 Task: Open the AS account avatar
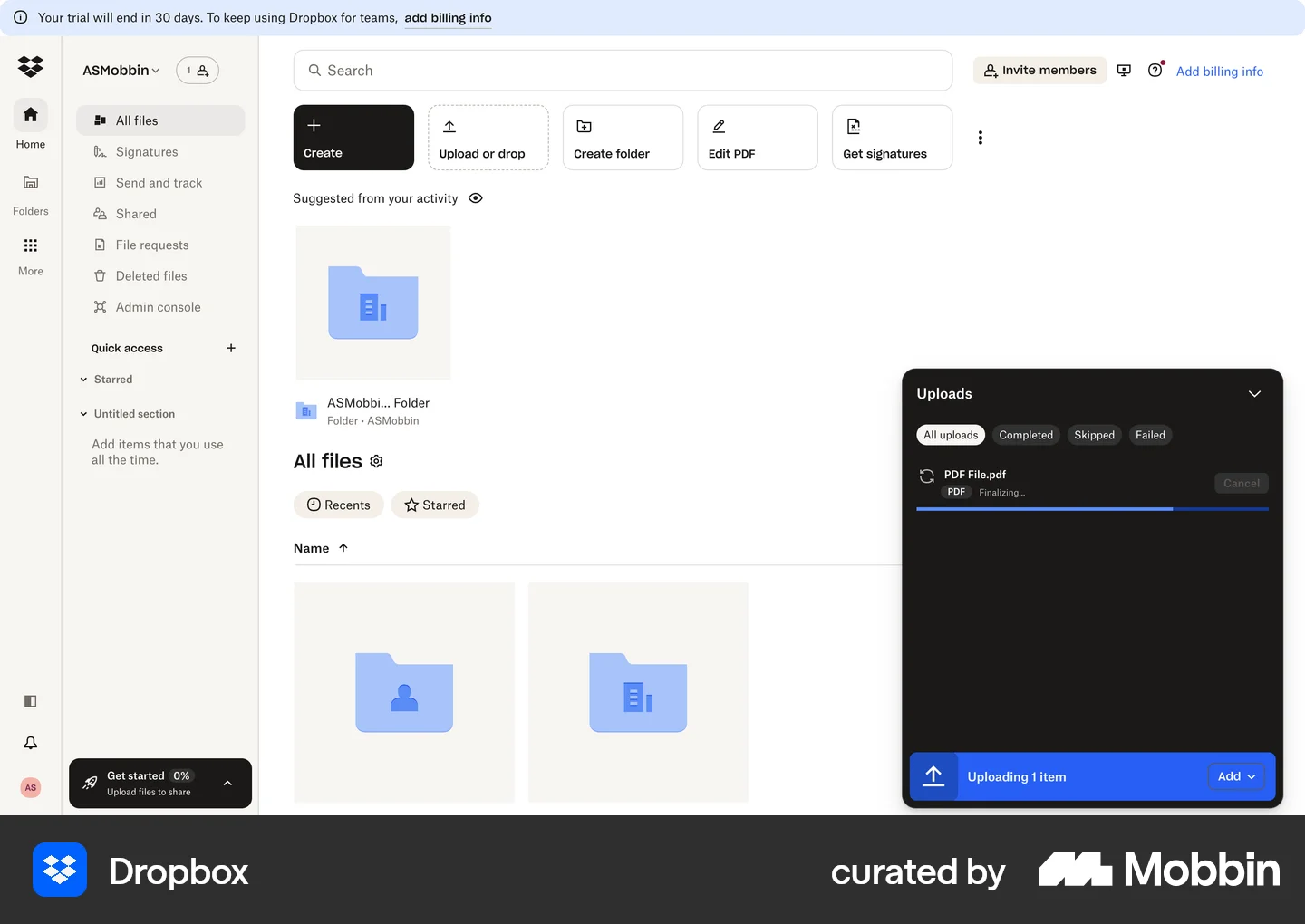pyautogui.click(x=31, y=787)
